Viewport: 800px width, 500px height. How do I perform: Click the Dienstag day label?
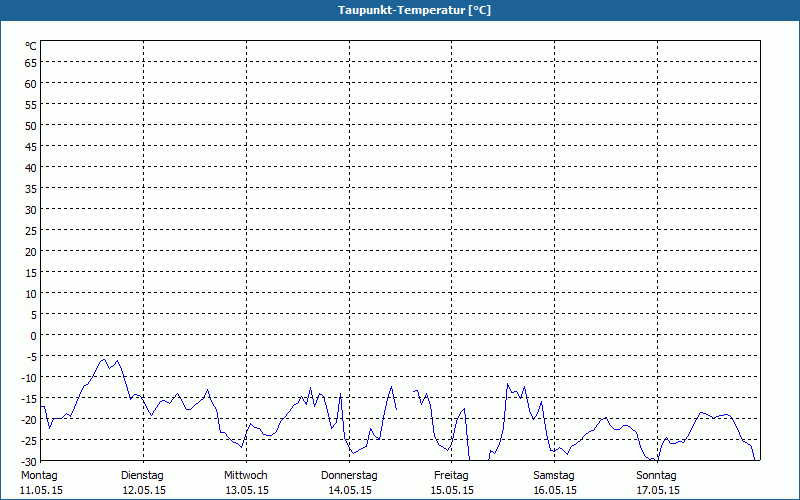pyautogui.click(x=142, y=476)
